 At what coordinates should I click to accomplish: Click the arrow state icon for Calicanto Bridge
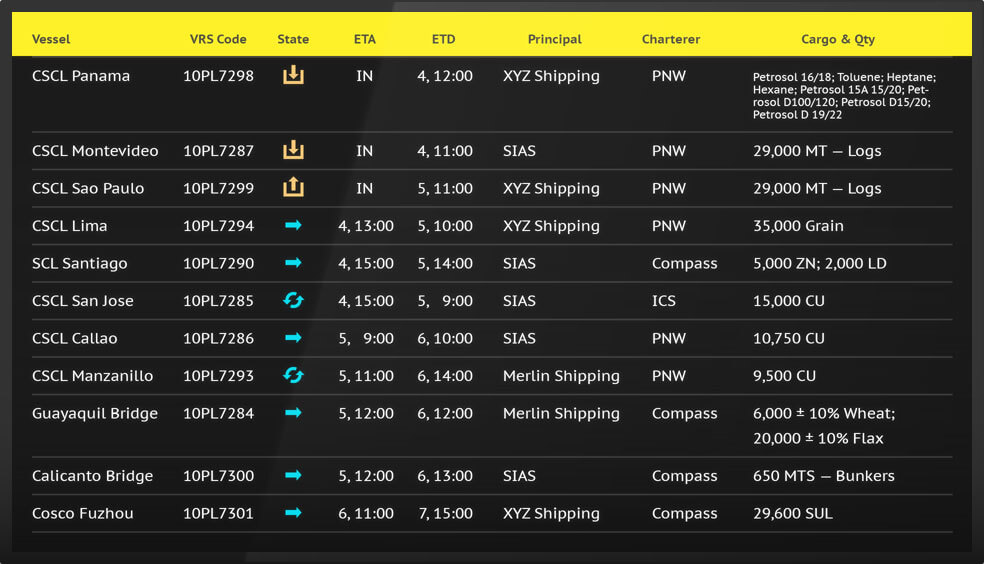[x=293, y=476]
